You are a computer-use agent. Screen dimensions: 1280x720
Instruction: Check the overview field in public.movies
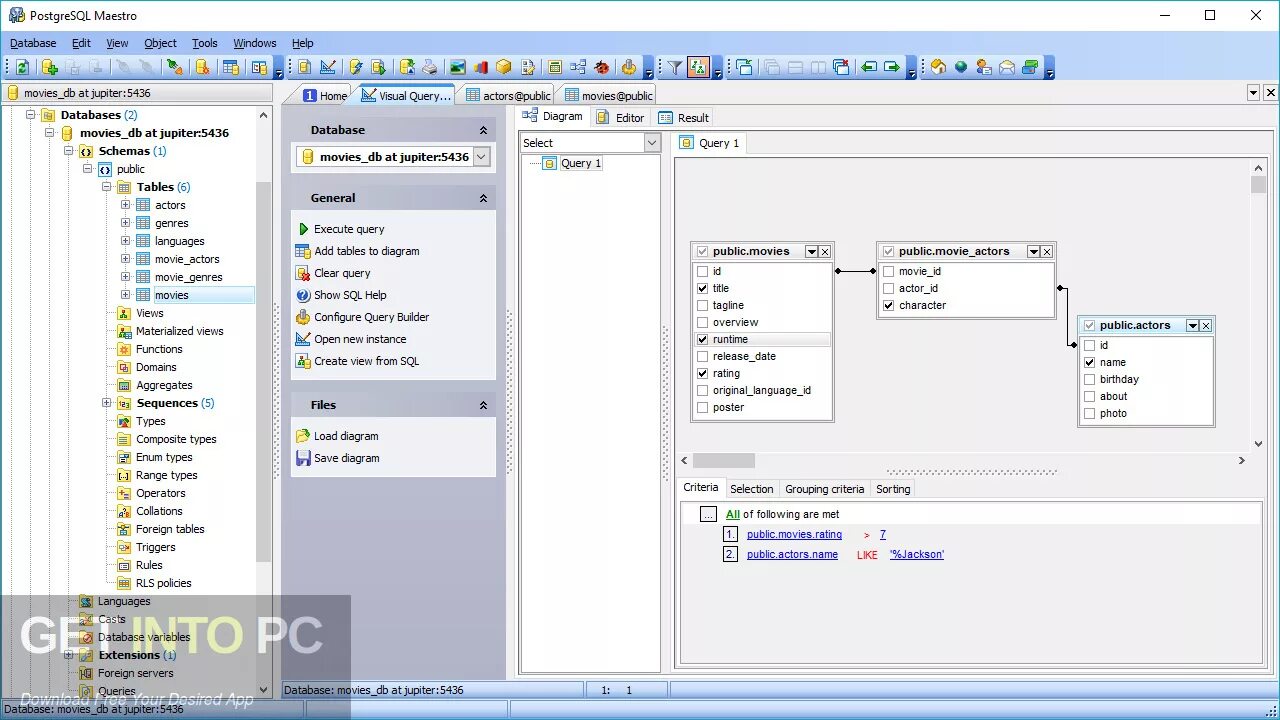[x=702, y=322]
